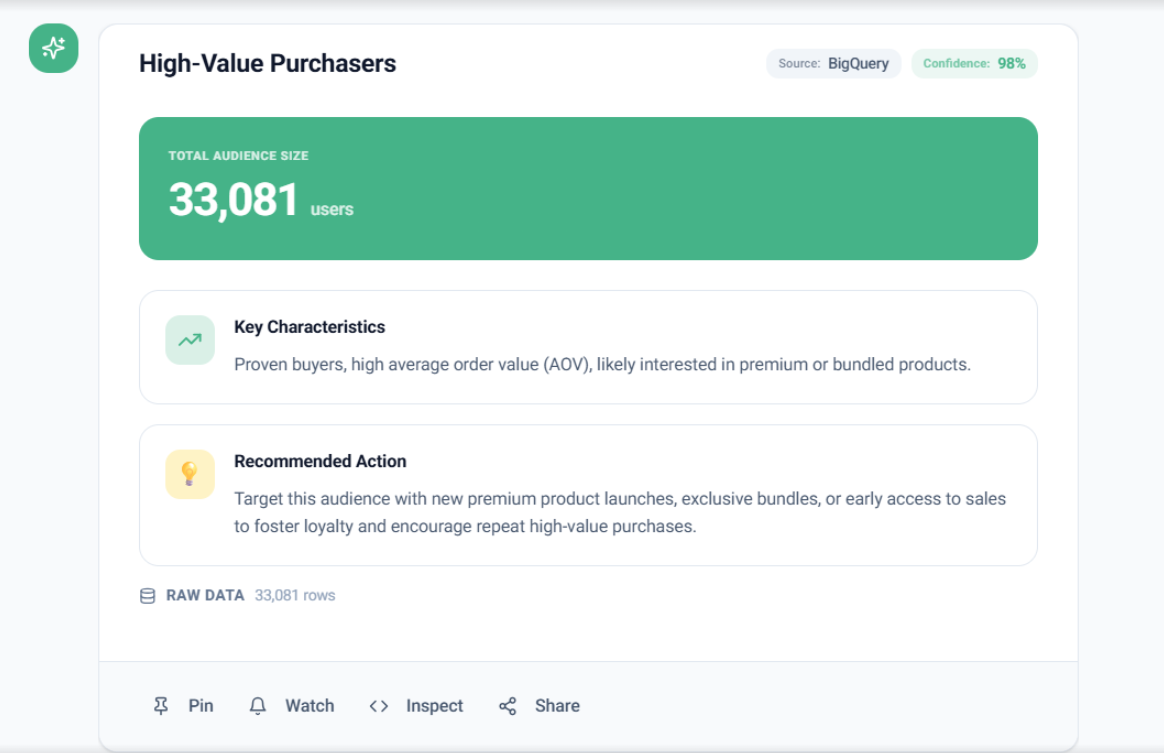Click the bell icon beside Watch

258,705
